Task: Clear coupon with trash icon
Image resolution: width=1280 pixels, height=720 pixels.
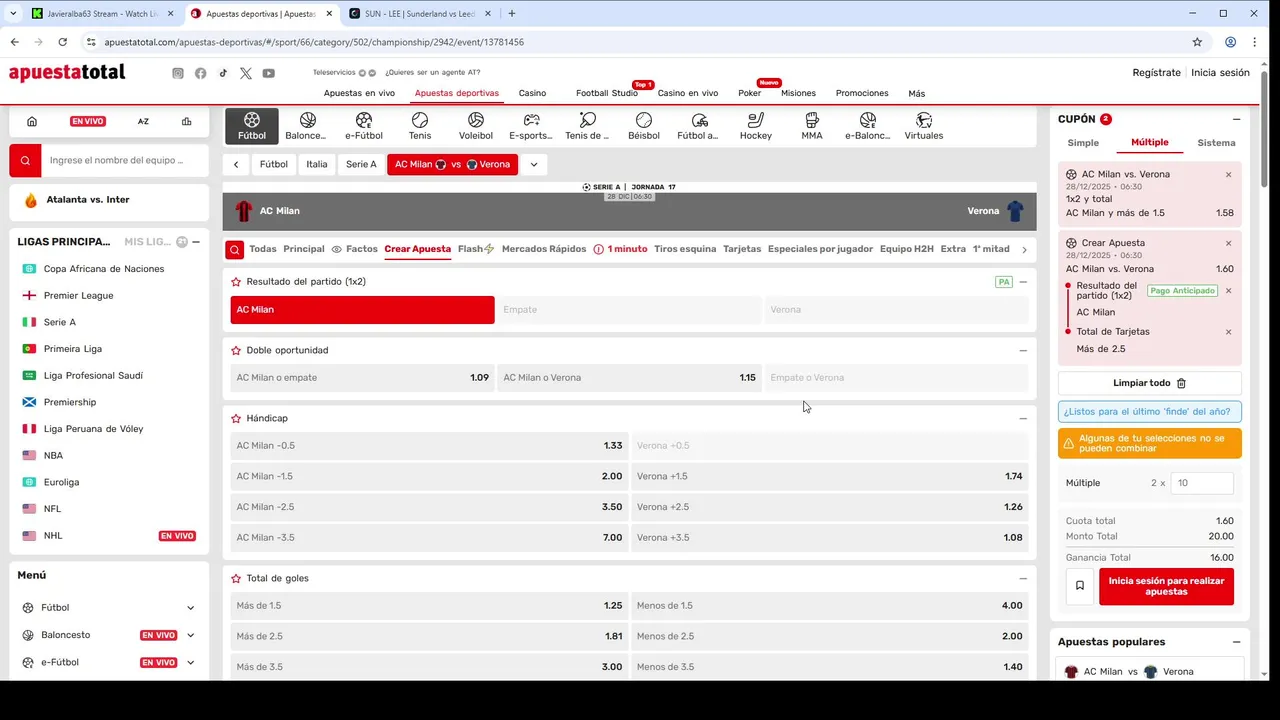Action: click(x=1181, y=383)
